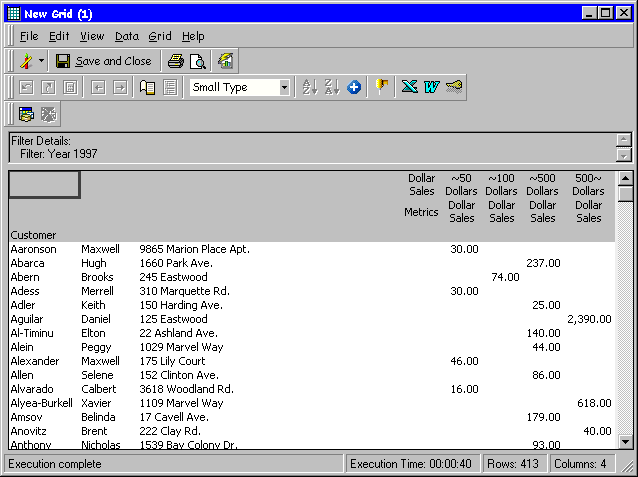
Task: Click the Filter: Year 1997 text
Action: pyautogui.click(x=59, y=154)
